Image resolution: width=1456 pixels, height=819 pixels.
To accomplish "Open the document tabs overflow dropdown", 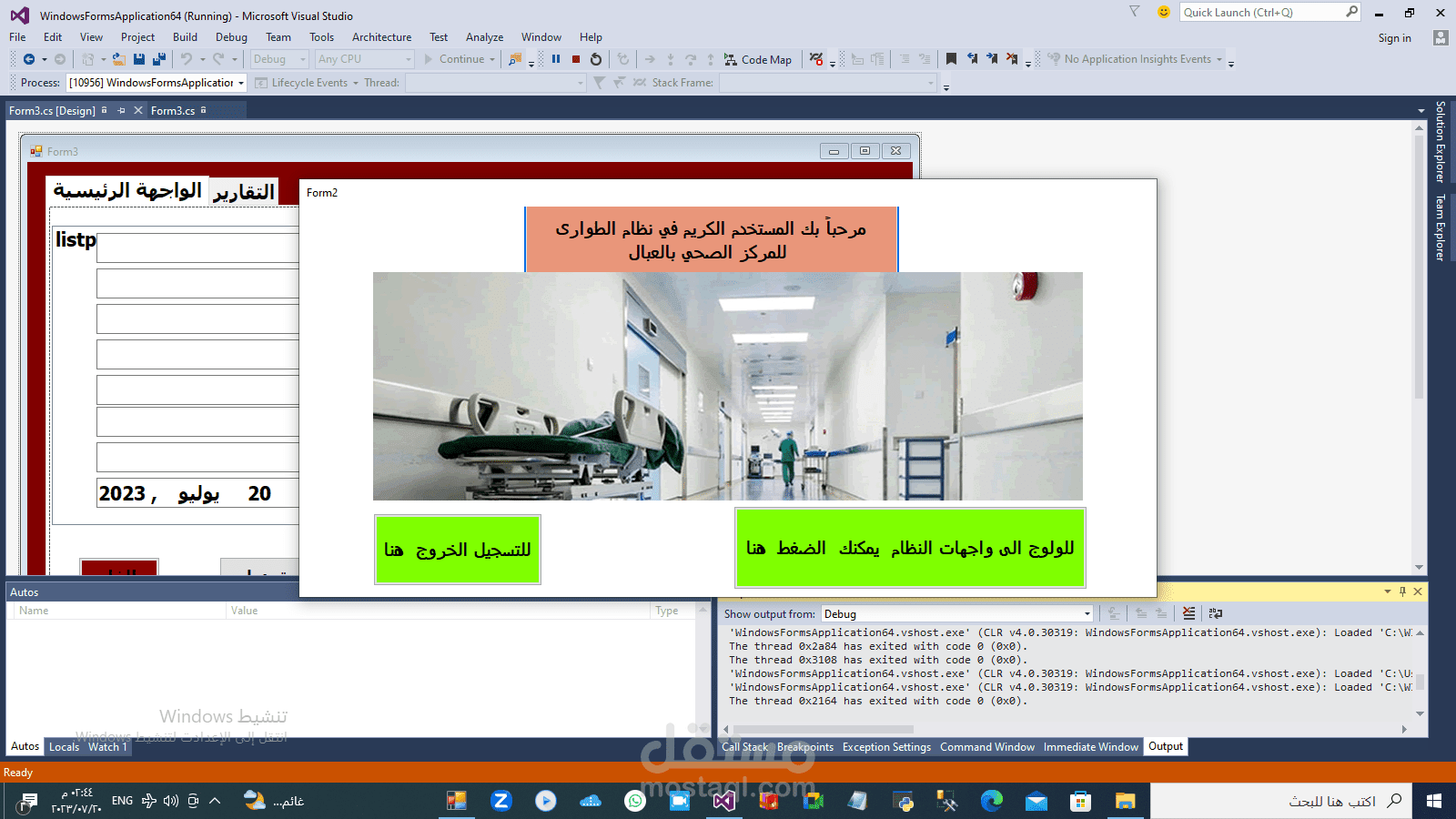I will tap(1421, 111).
